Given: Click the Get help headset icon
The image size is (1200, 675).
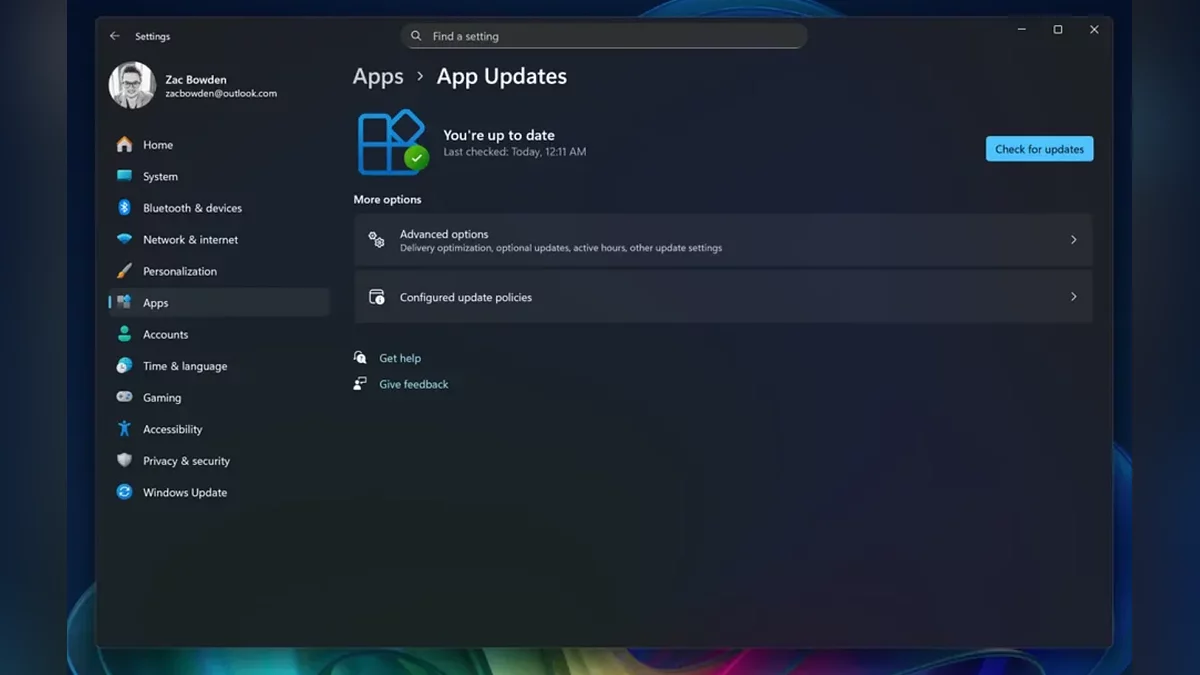Looking at the screenshot, I should [x=360, y=358].
